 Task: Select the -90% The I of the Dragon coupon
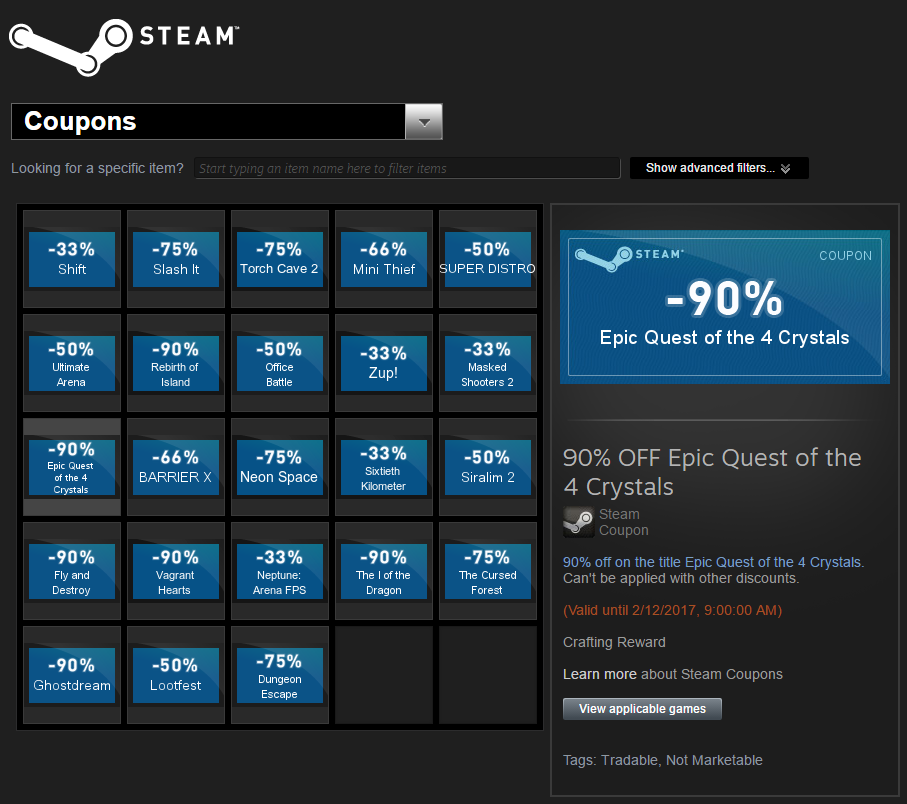pyautogui.click(x=384, y=571)
